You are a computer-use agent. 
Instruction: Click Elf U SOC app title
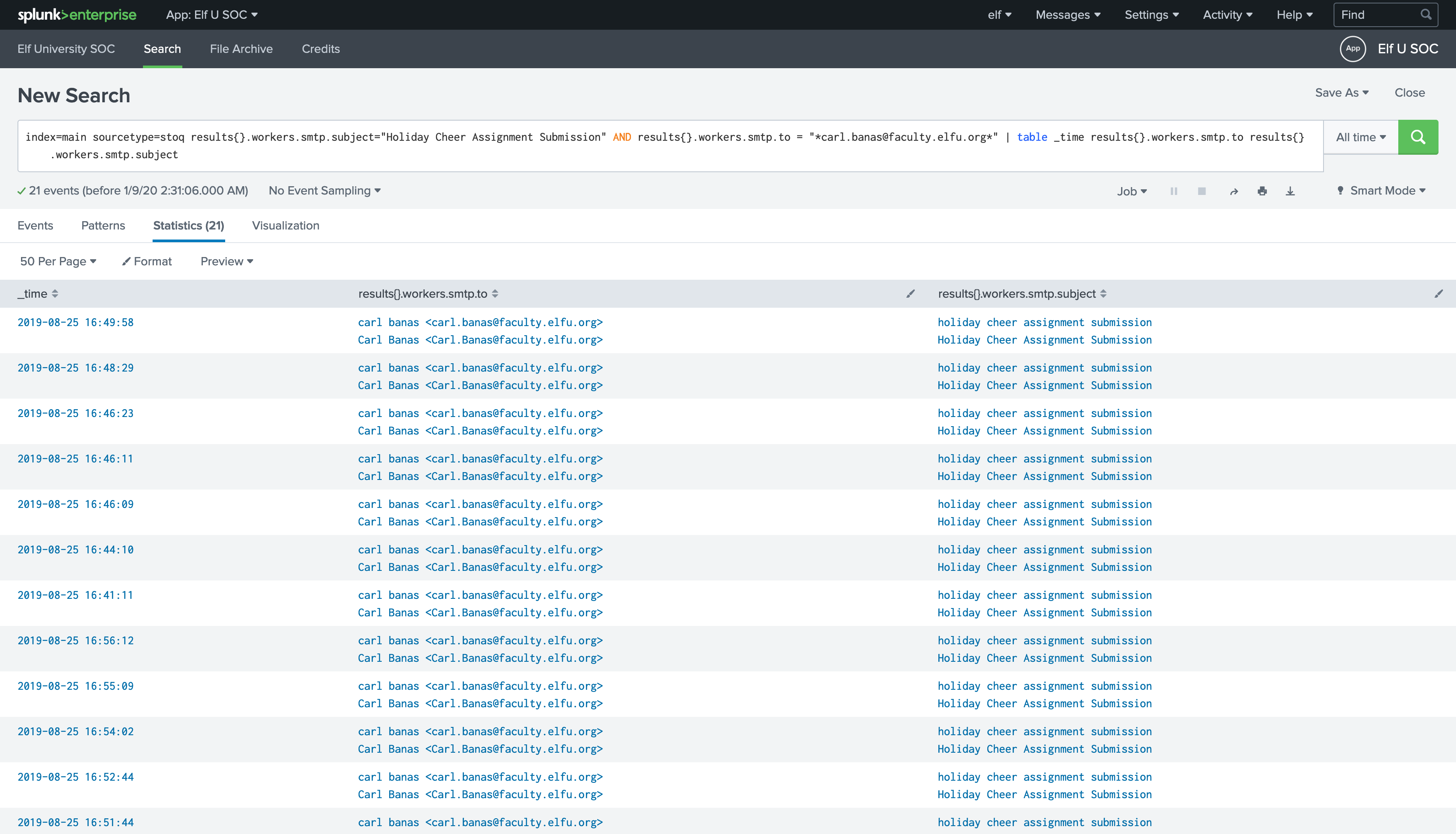[x=1407, y=49]
